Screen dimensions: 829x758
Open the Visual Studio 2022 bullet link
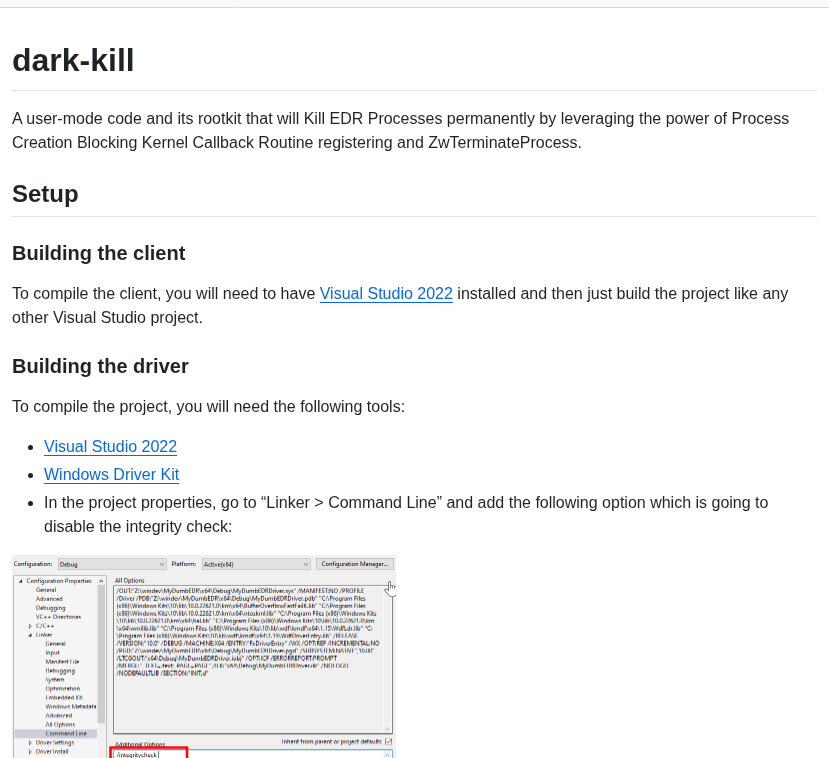click(x=110, y=447)
